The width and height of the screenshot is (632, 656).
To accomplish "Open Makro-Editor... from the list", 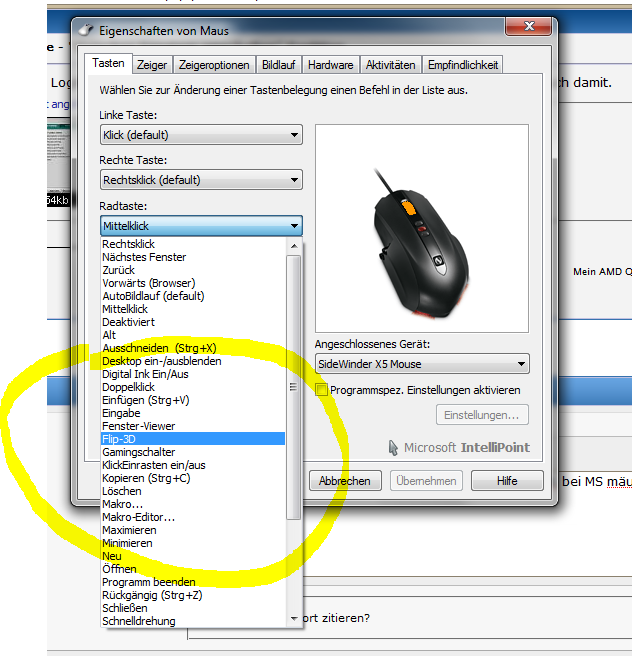I will pyautogui.click(x=193, y=517).
